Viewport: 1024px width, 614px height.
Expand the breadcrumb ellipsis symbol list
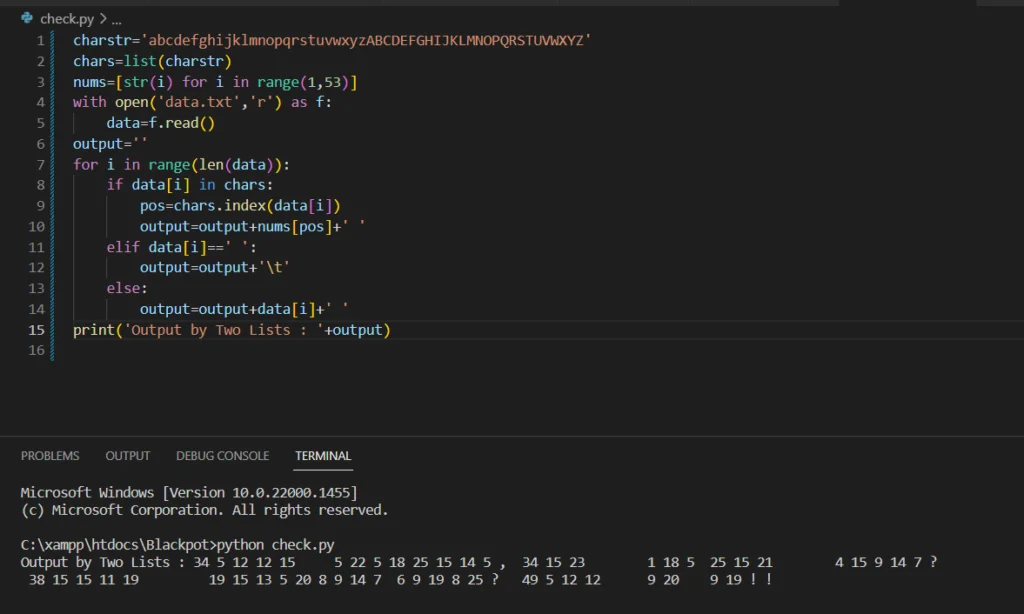pos(117,20)
